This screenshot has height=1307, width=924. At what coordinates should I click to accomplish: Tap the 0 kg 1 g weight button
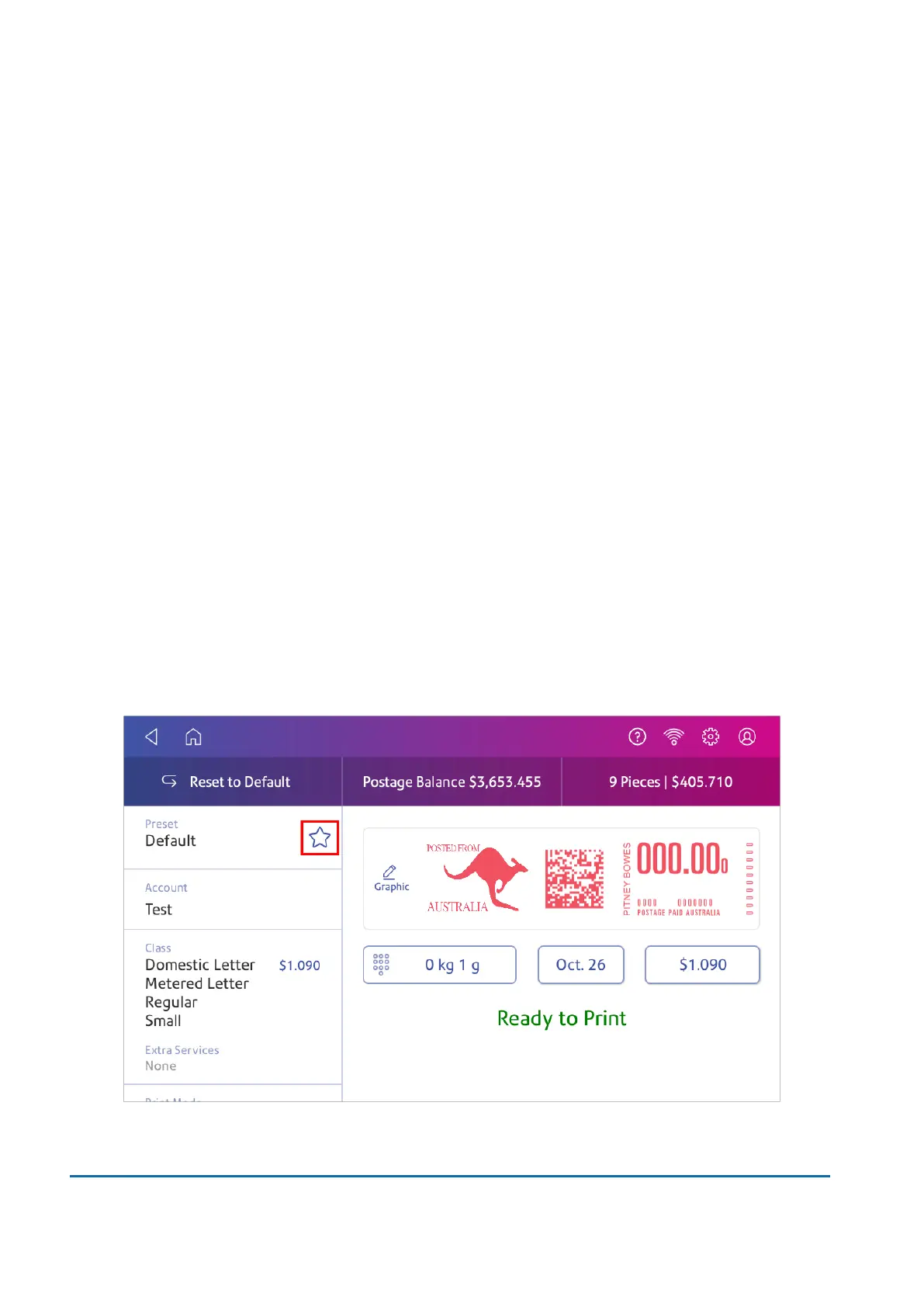click(x=440, y=965)
